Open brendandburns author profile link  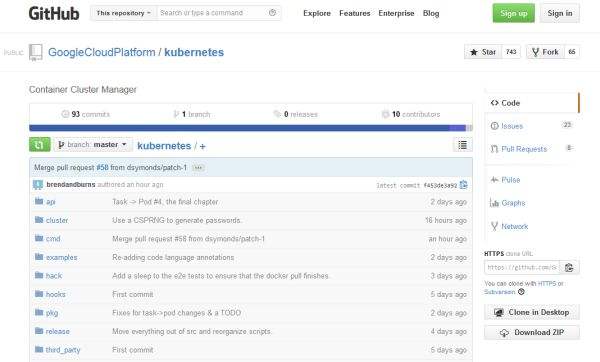coord(71,184)
